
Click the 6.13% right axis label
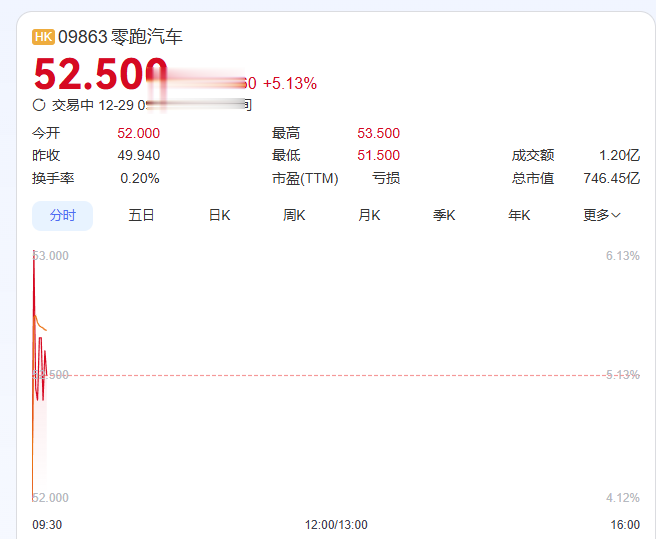tap(623, 256)
